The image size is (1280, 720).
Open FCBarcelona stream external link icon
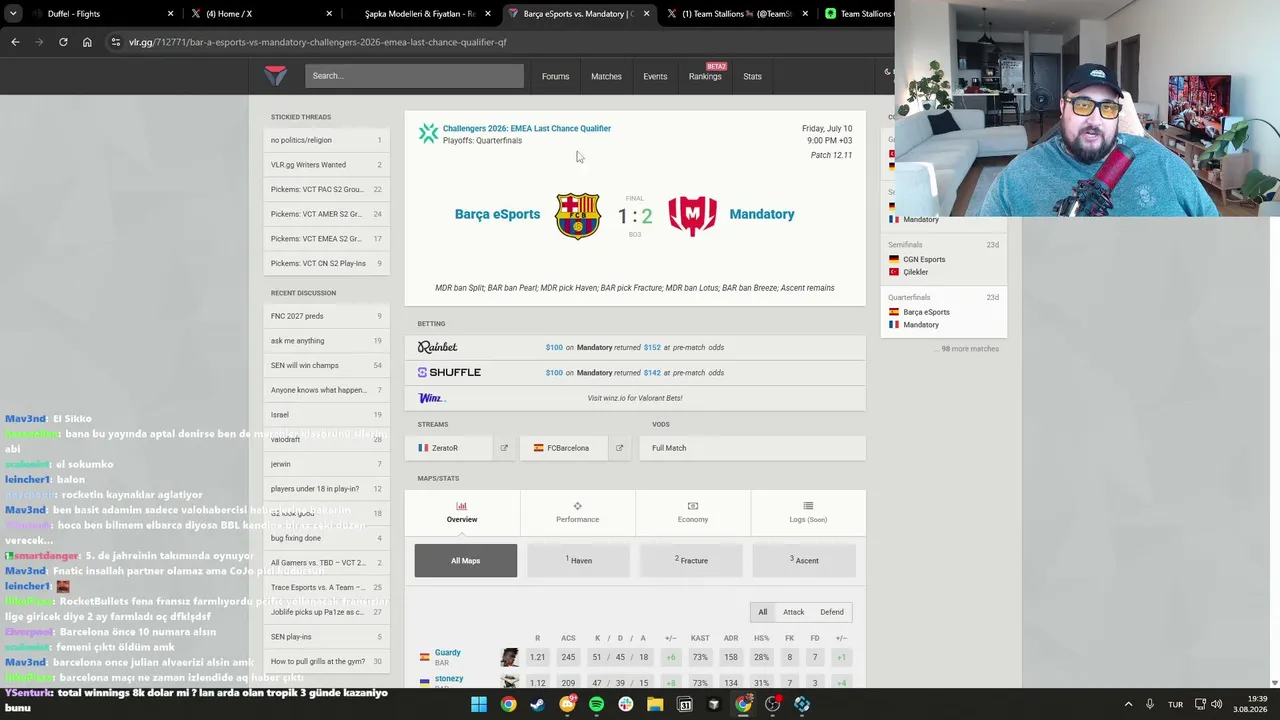[619, 448]
